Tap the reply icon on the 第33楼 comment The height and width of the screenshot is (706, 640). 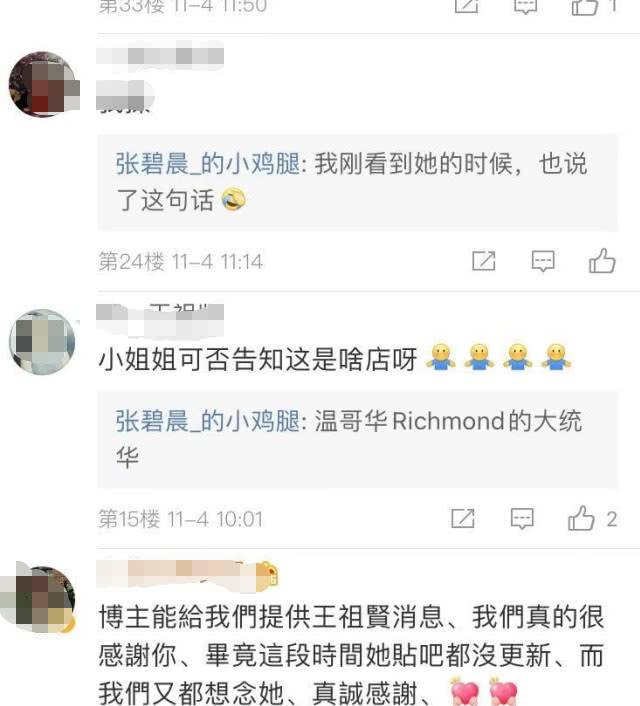526,6
